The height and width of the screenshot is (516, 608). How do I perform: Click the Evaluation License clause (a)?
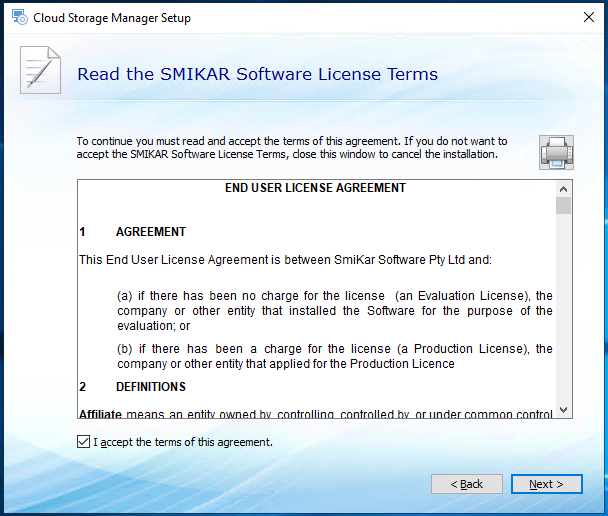pos(335,311)
